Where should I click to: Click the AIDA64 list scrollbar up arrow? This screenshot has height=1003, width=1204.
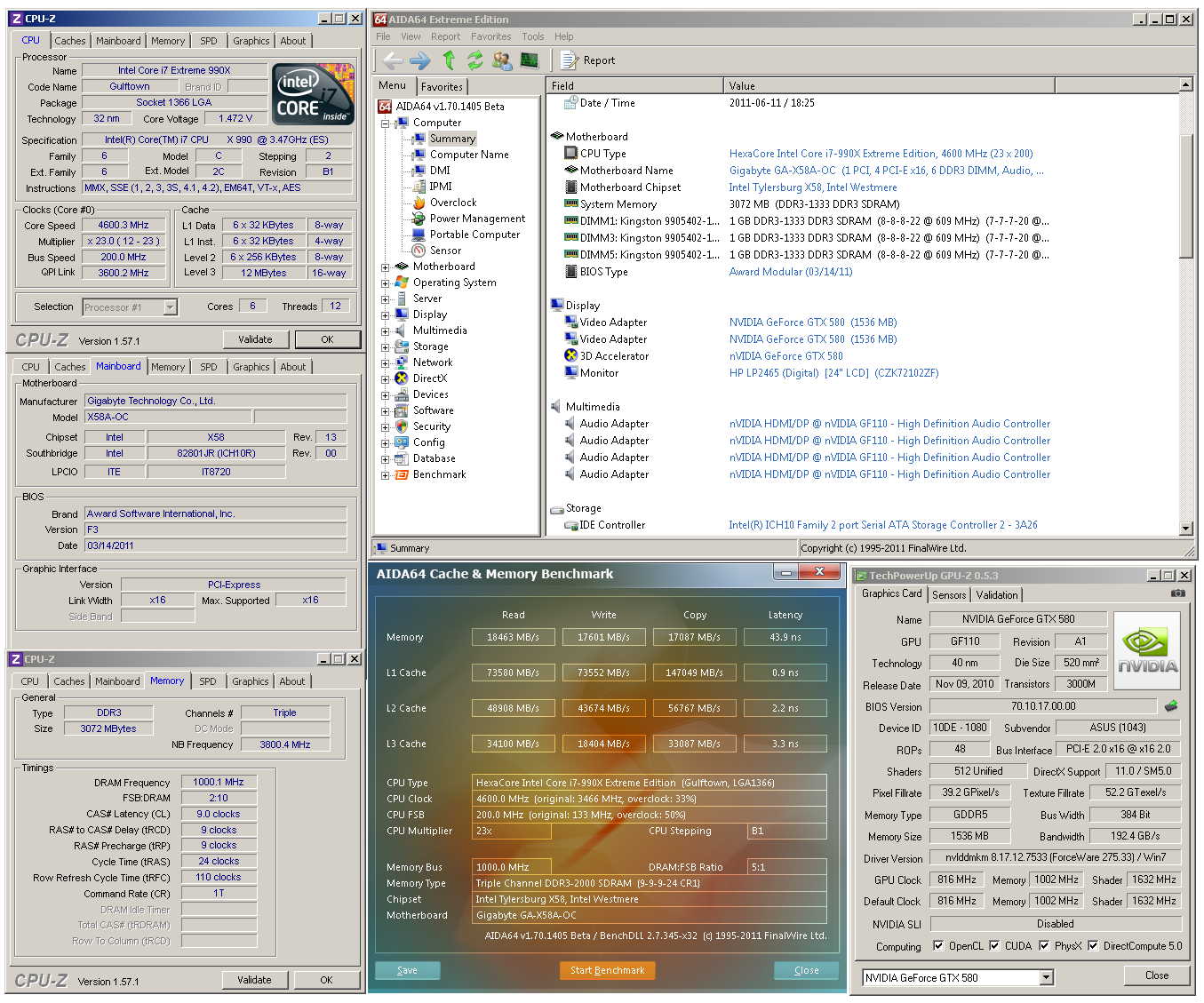click(x=1185, y=84)
